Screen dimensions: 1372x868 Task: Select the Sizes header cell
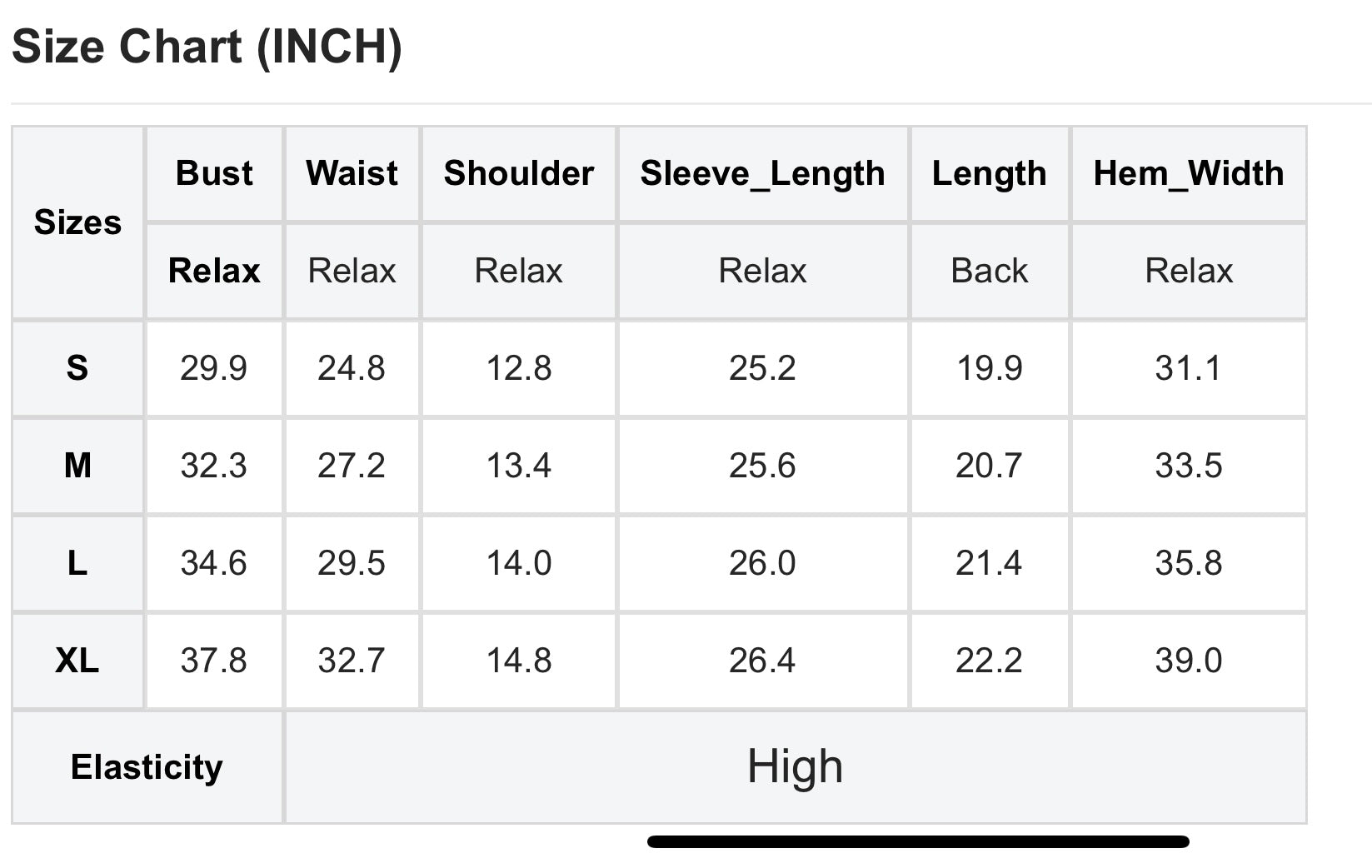point(77,222)
